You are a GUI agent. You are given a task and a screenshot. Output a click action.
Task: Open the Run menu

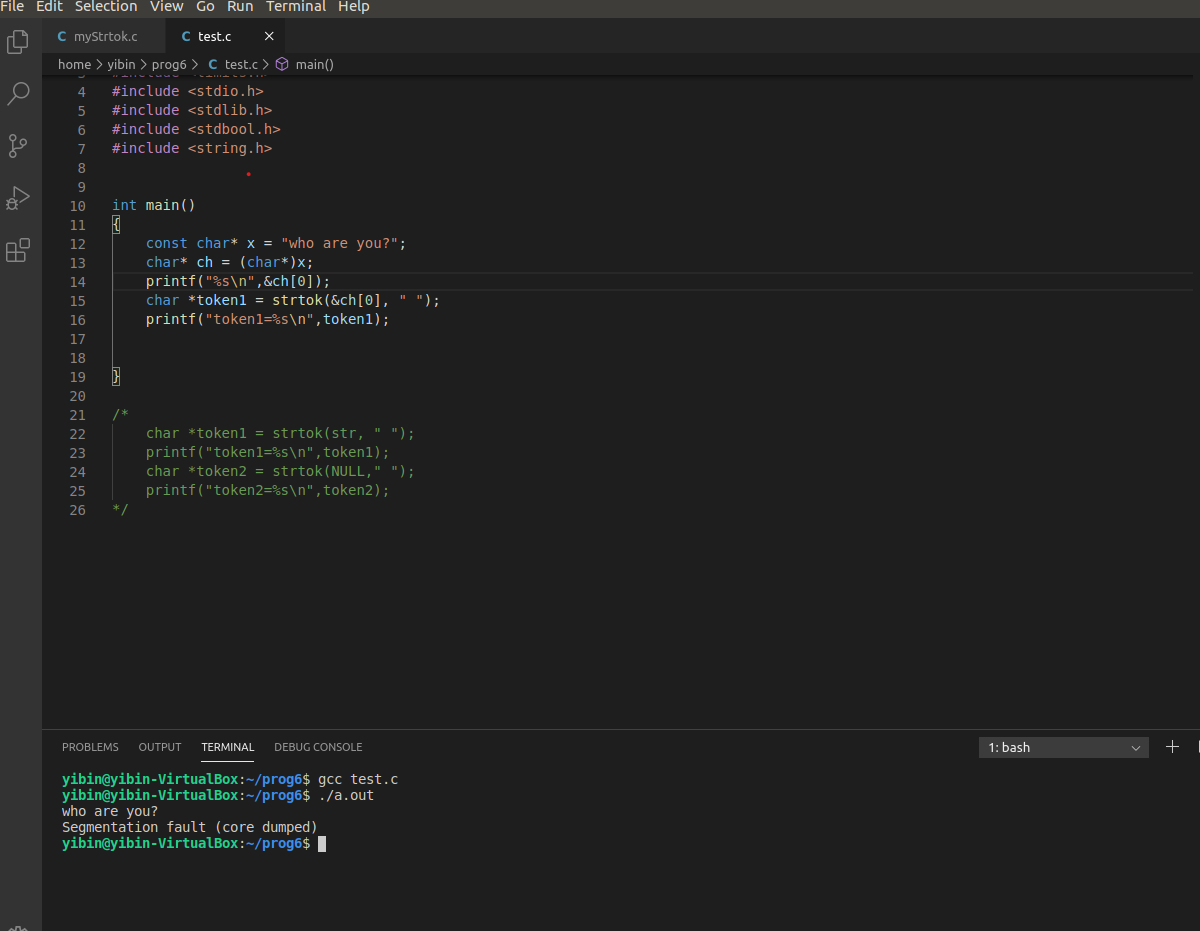240,7
